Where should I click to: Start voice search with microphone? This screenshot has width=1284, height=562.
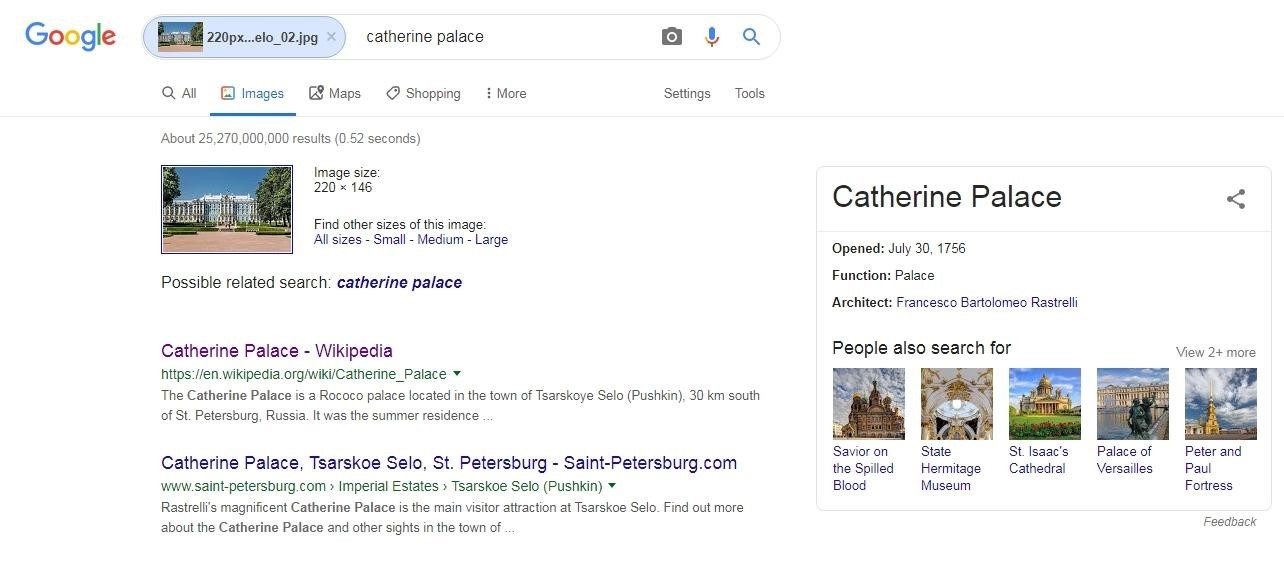[x=711, y=37]
